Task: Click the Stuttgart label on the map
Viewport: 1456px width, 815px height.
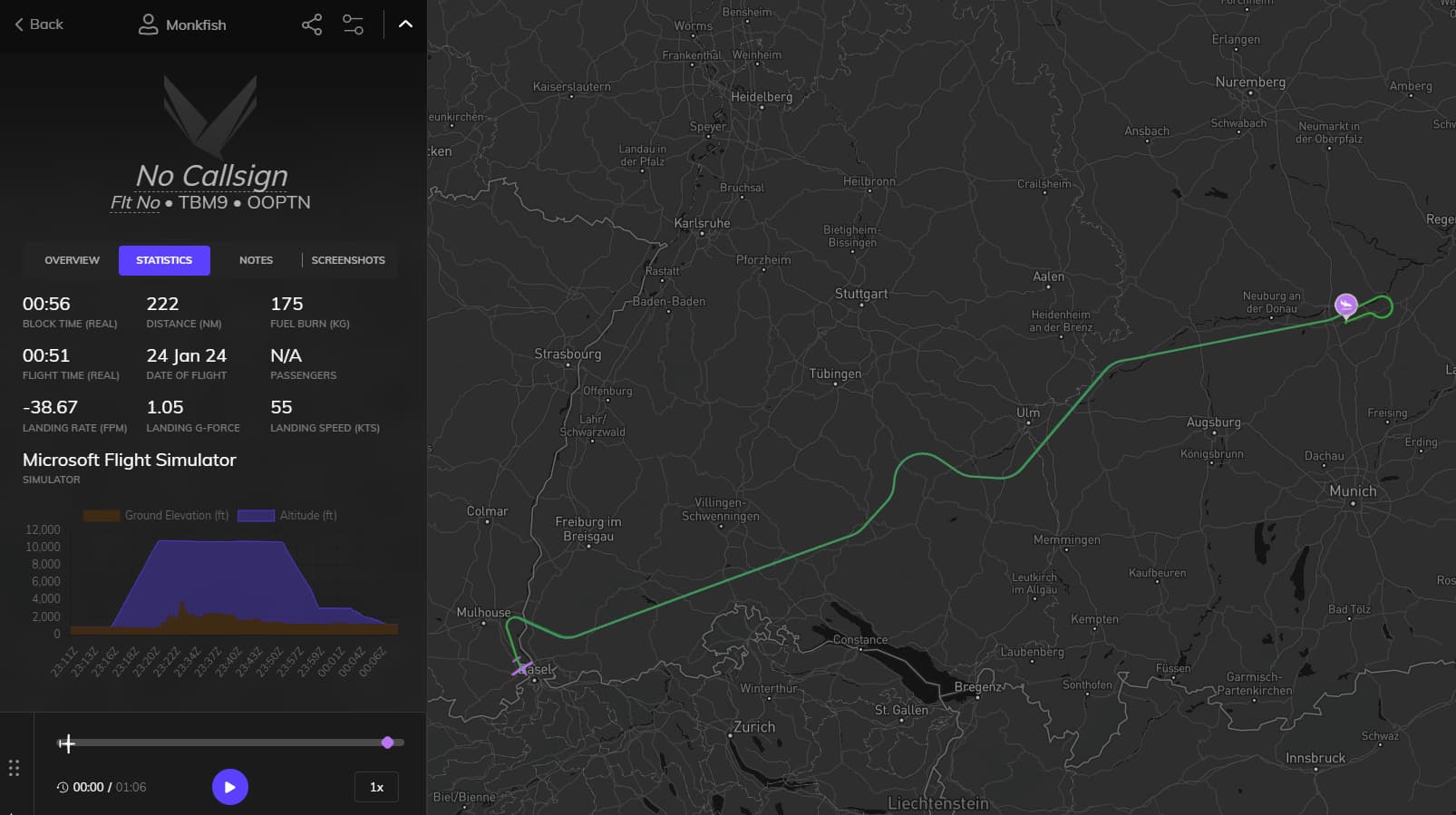Action: (861, 294)
